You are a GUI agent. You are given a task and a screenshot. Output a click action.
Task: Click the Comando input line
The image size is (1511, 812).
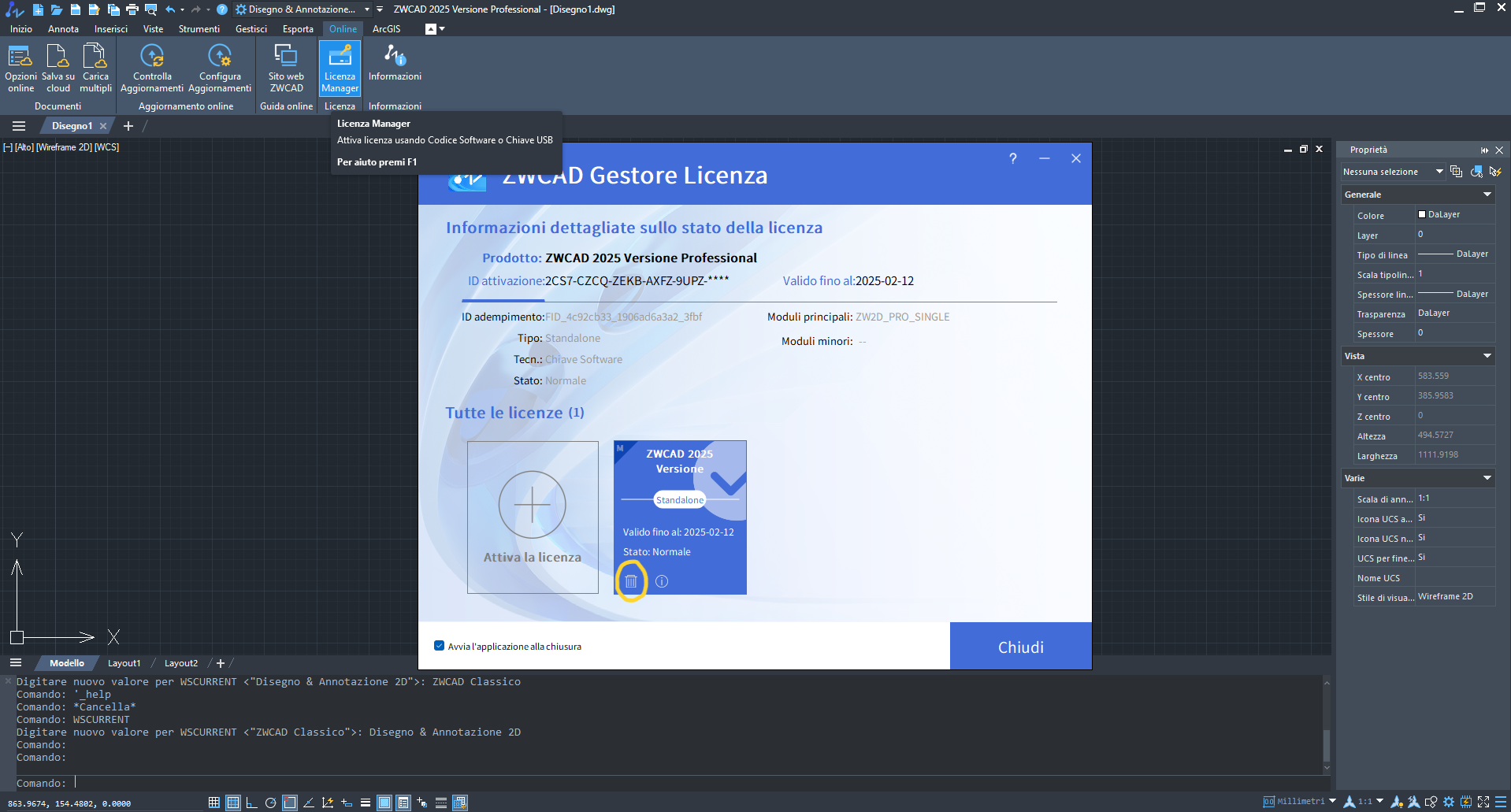[670, 783]
